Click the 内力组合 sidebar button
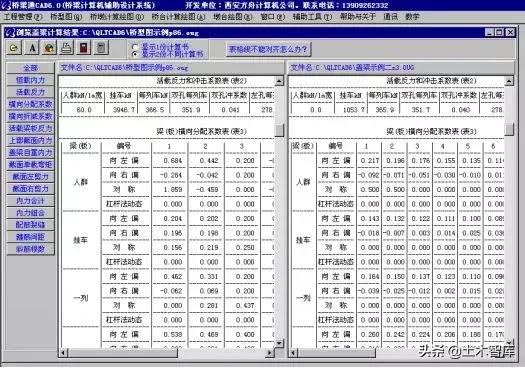 [x=30, y=213]
